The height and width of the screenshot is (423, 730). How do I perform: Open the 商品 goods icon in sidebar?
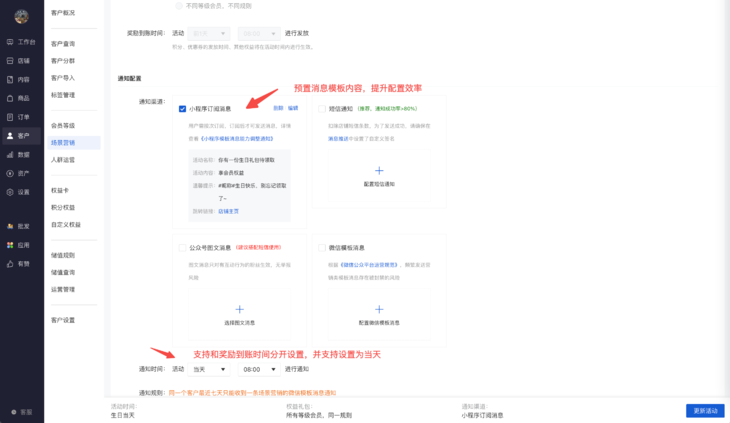[x=10, y=98]
